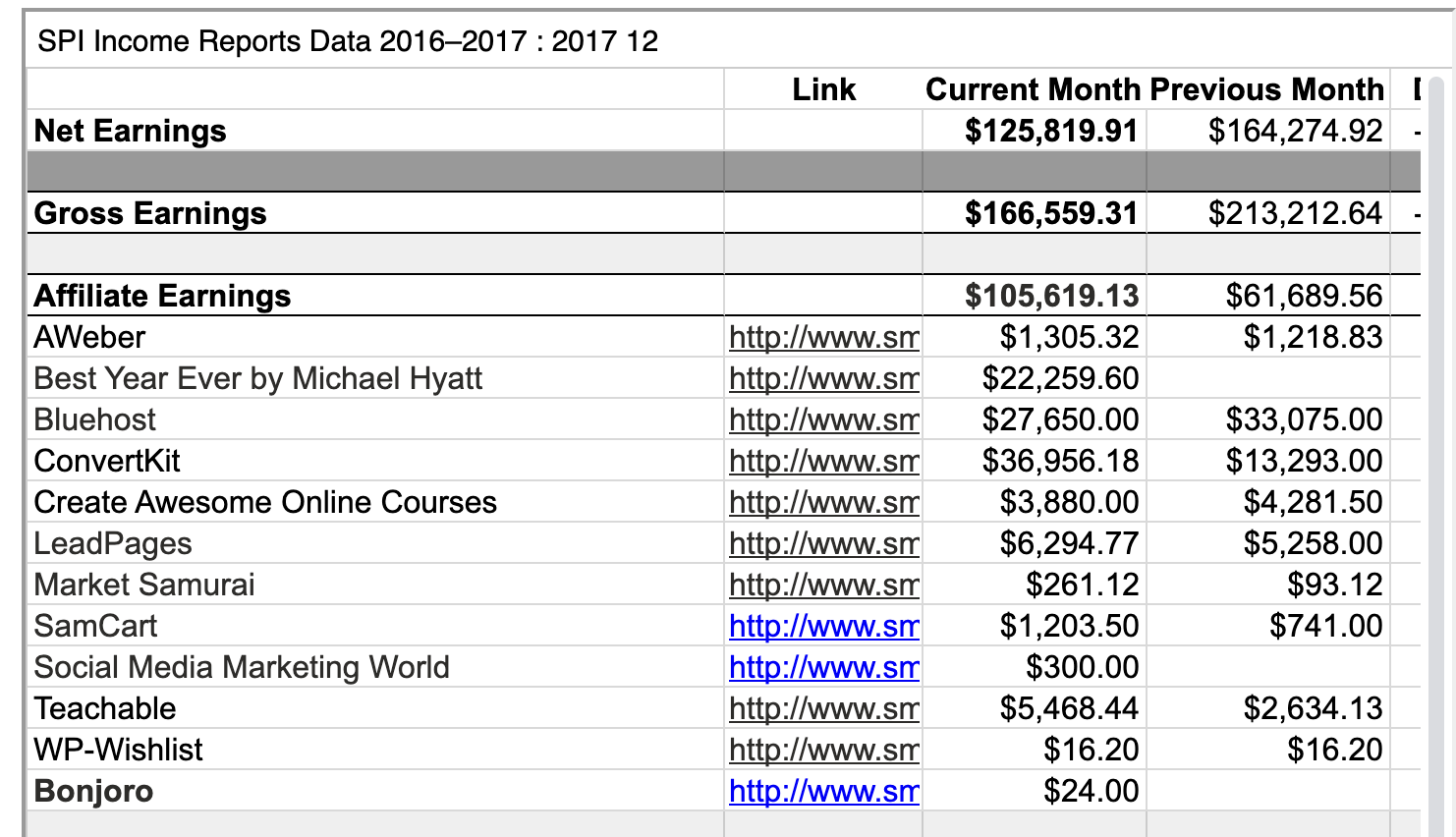This screenshot has width=1456, height=837.
Task: Select Bluehost previous month $33,075.00
Action: pos(1304,419)
